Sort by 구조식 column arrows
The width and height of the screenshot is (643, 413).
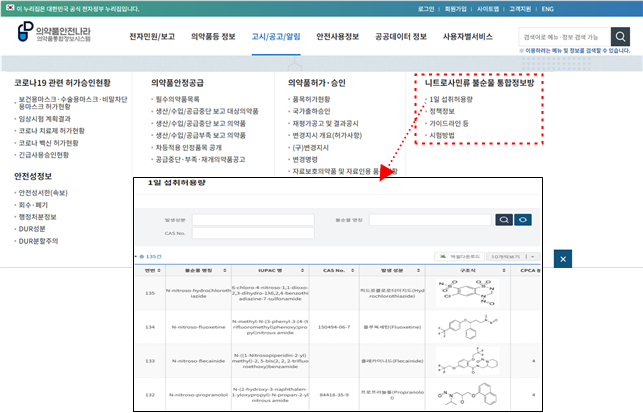pos(504,271)
